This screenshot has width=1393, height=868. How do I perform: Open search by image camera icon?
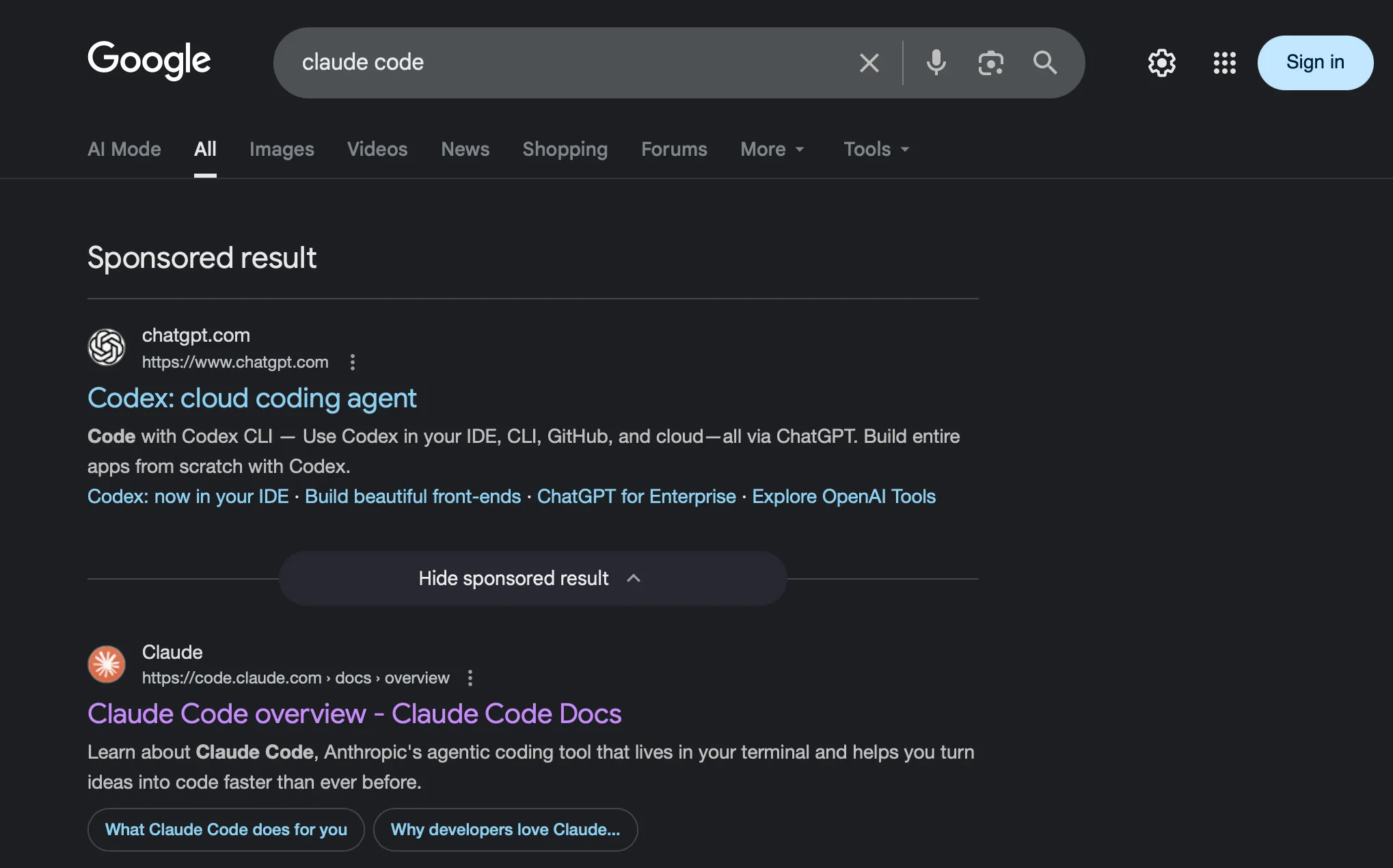990,63
